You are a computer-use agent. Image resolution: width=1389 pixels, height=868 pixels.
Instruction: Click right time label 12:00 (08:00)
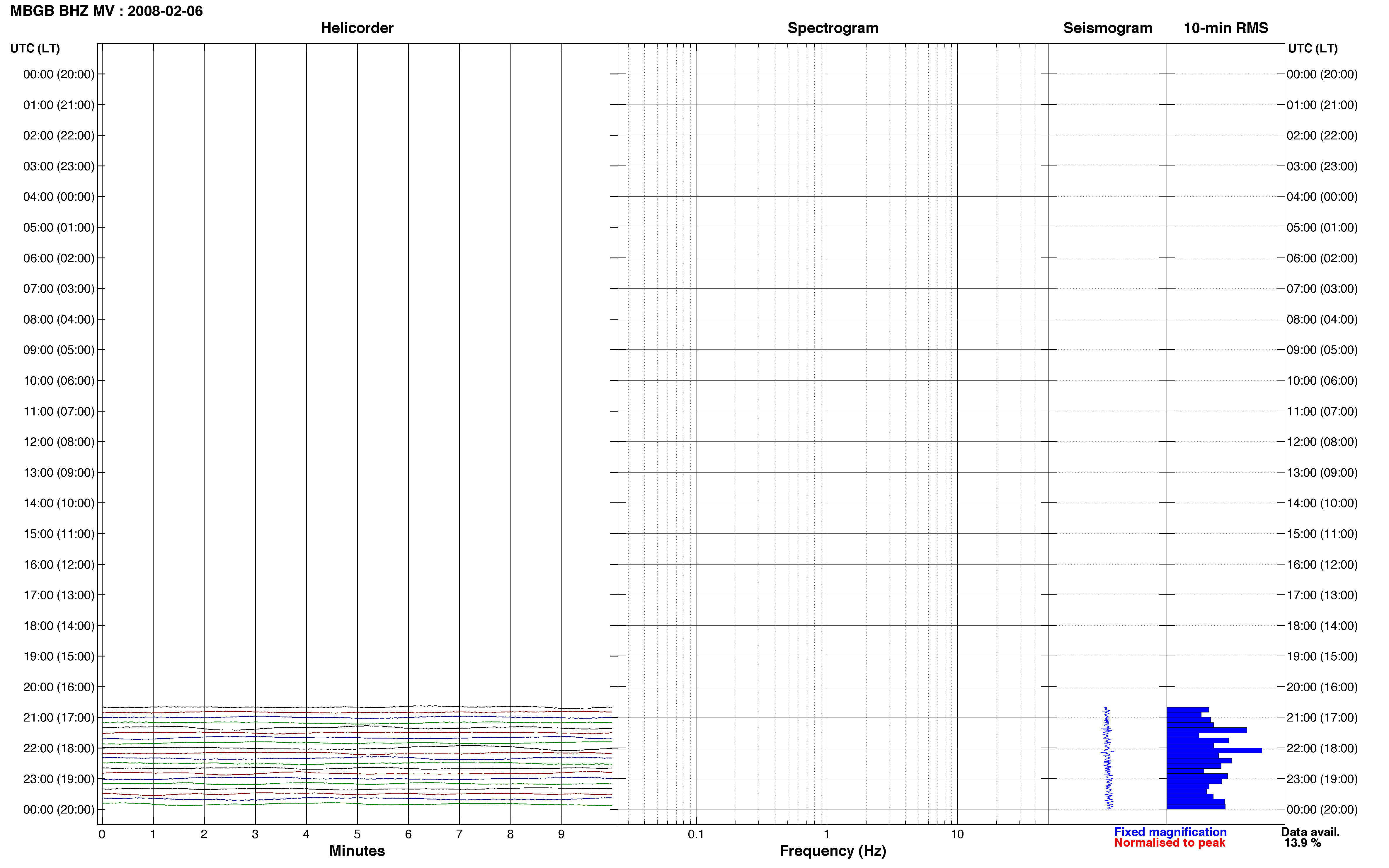[1322, 442]
